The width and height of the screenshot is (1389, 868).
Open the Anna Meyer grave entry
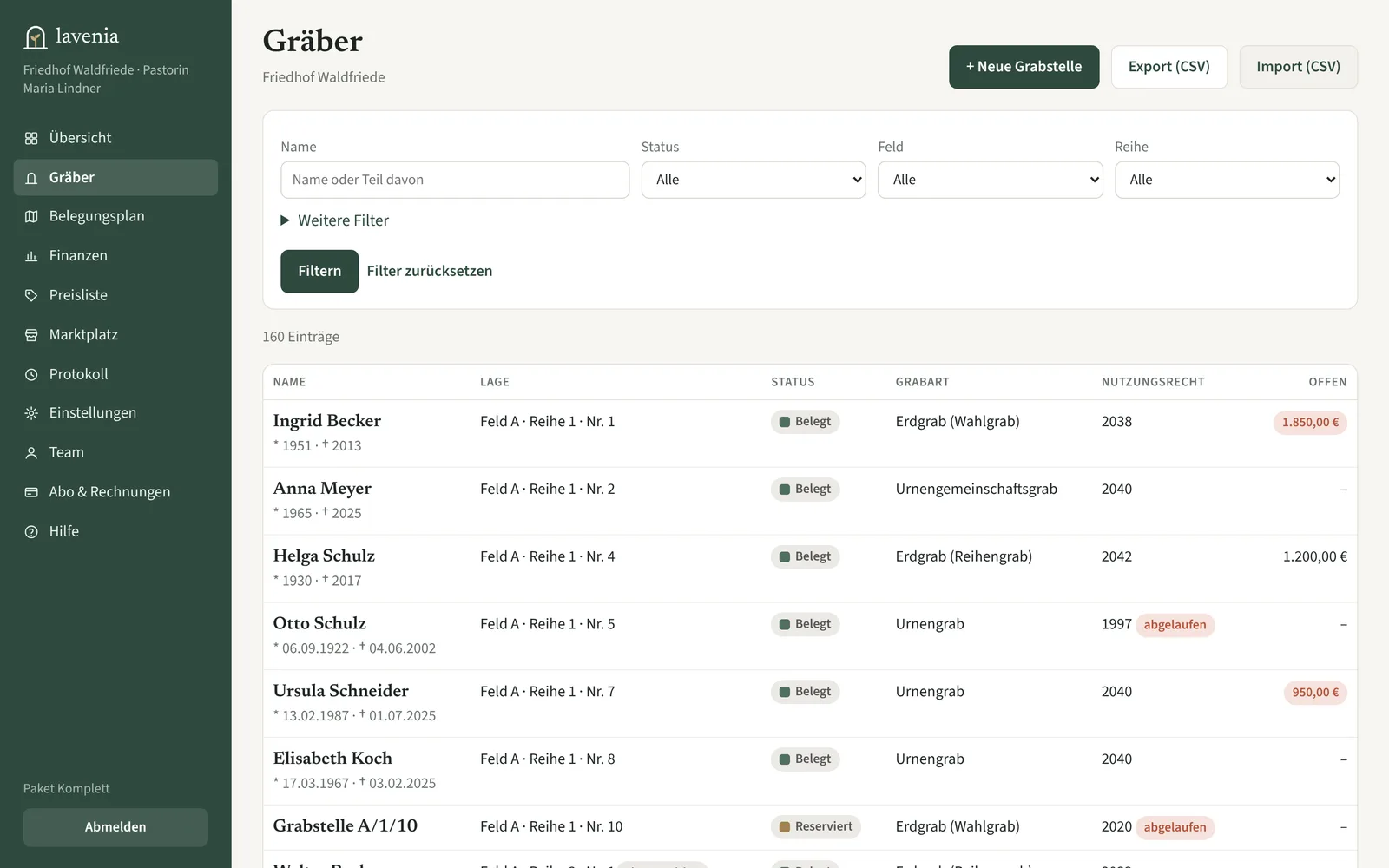tap(322, 489)
